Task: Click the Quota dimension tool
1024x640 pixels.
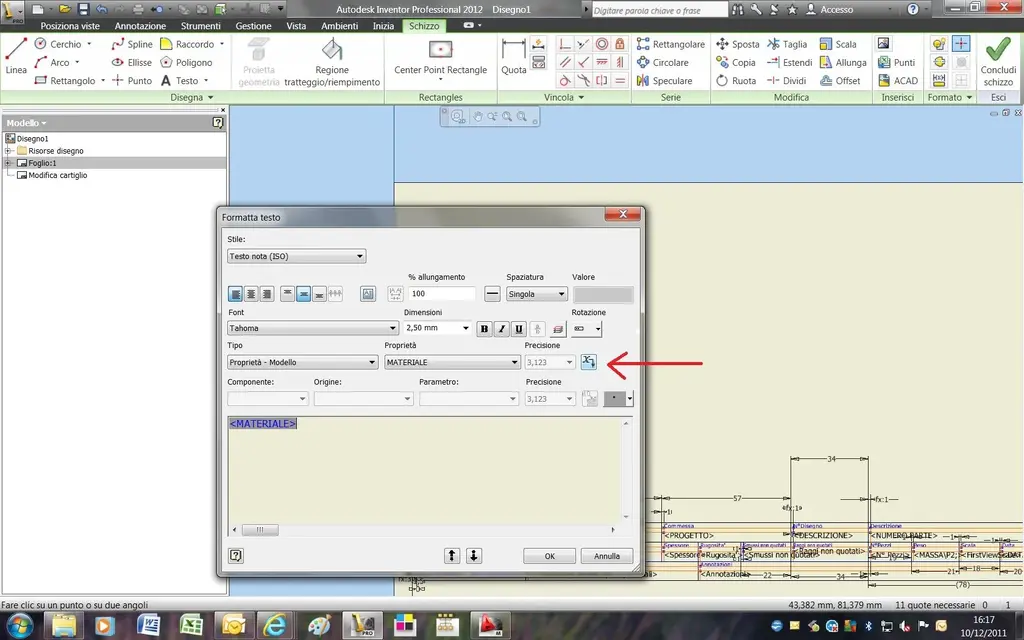Action: [513, 56]
